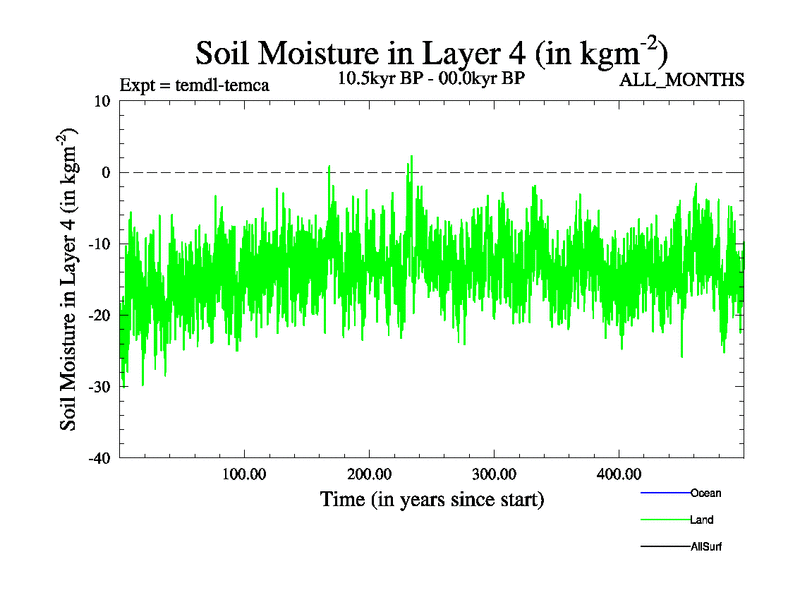Click the chart title Soil Moisture in Layer 4
800x600 pixels.
(x=431, y=52)
